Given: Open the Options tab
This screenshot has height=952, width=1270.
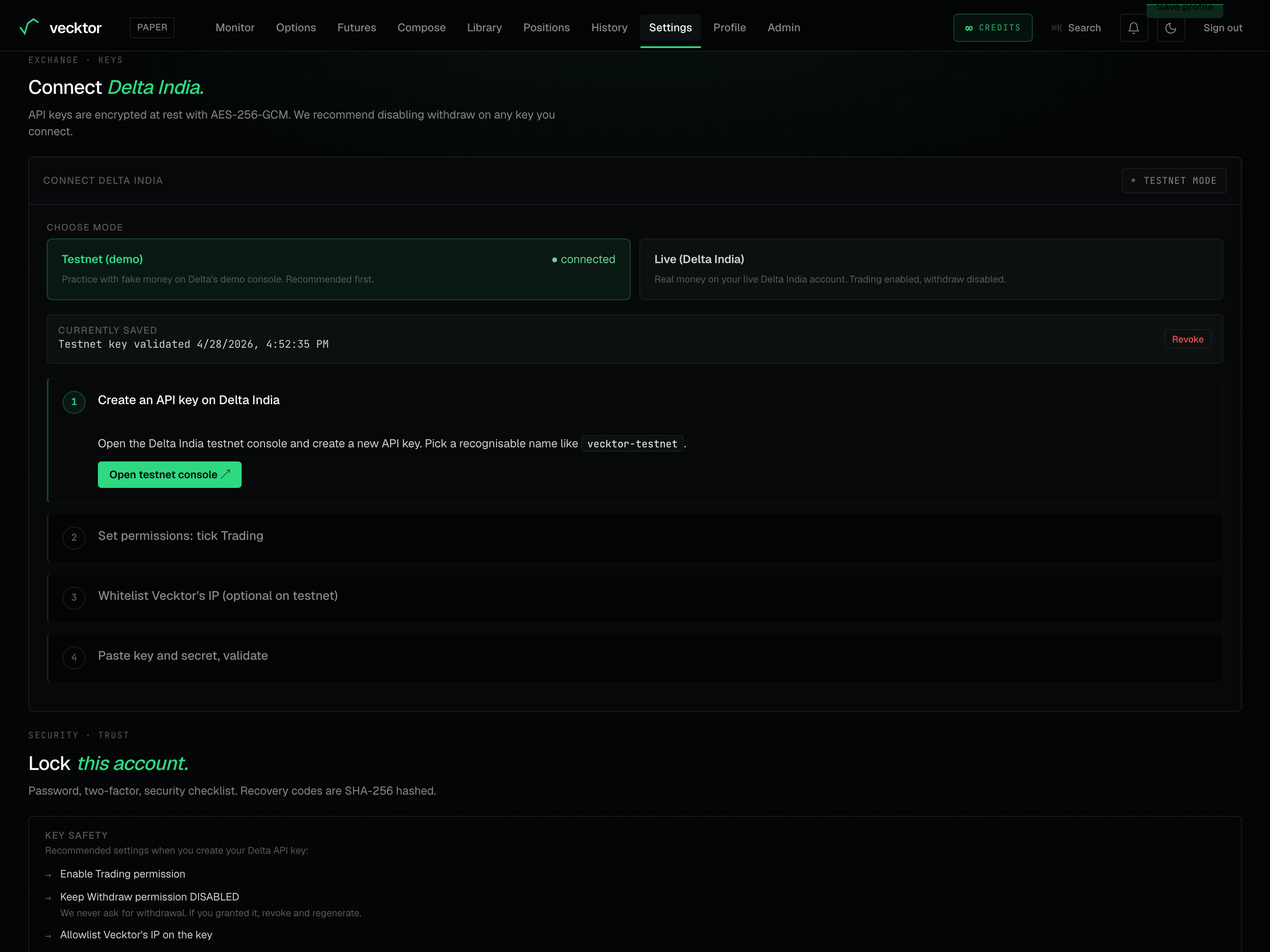Looking at the screenshot, I should coord(296,27).
